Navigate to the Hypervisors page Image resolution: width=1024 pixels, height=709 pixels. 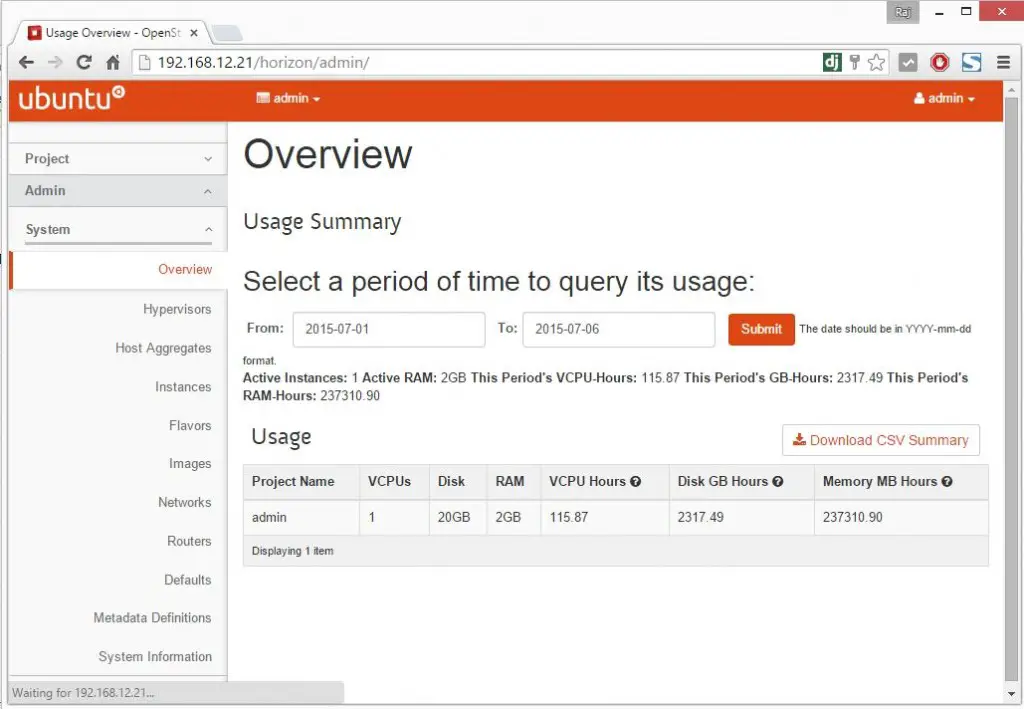[177, 309]
